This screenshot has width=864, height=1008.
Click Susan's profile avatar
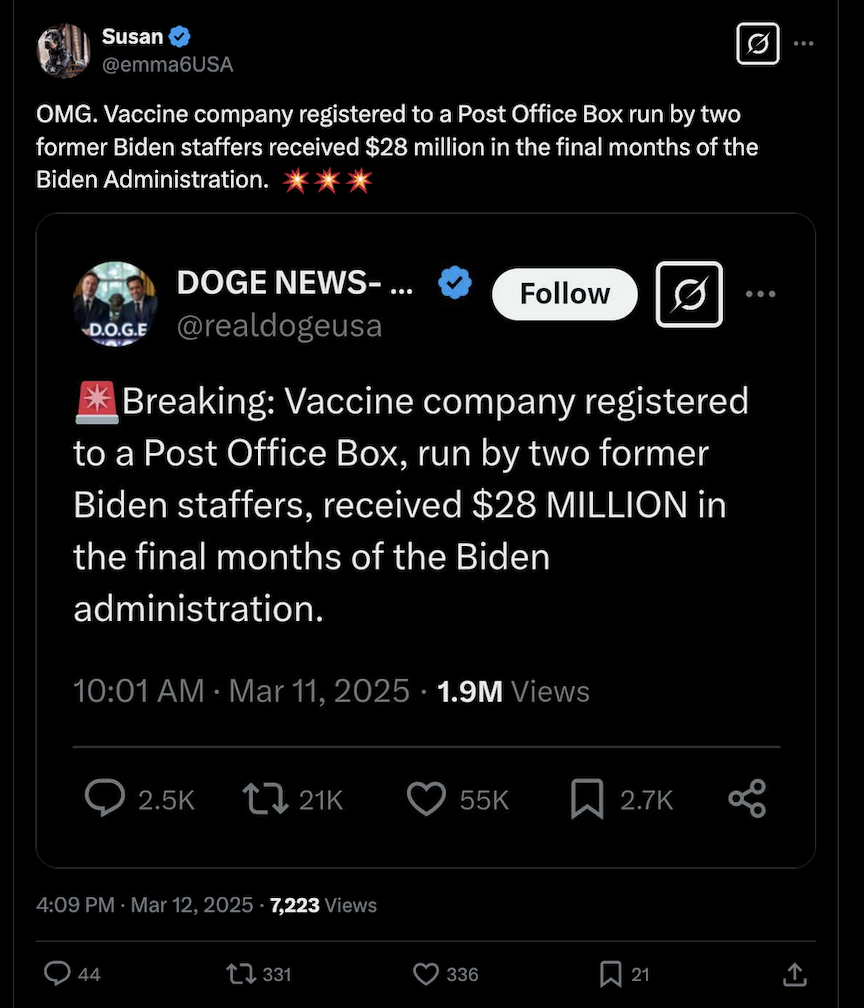[x=65, y=50]
